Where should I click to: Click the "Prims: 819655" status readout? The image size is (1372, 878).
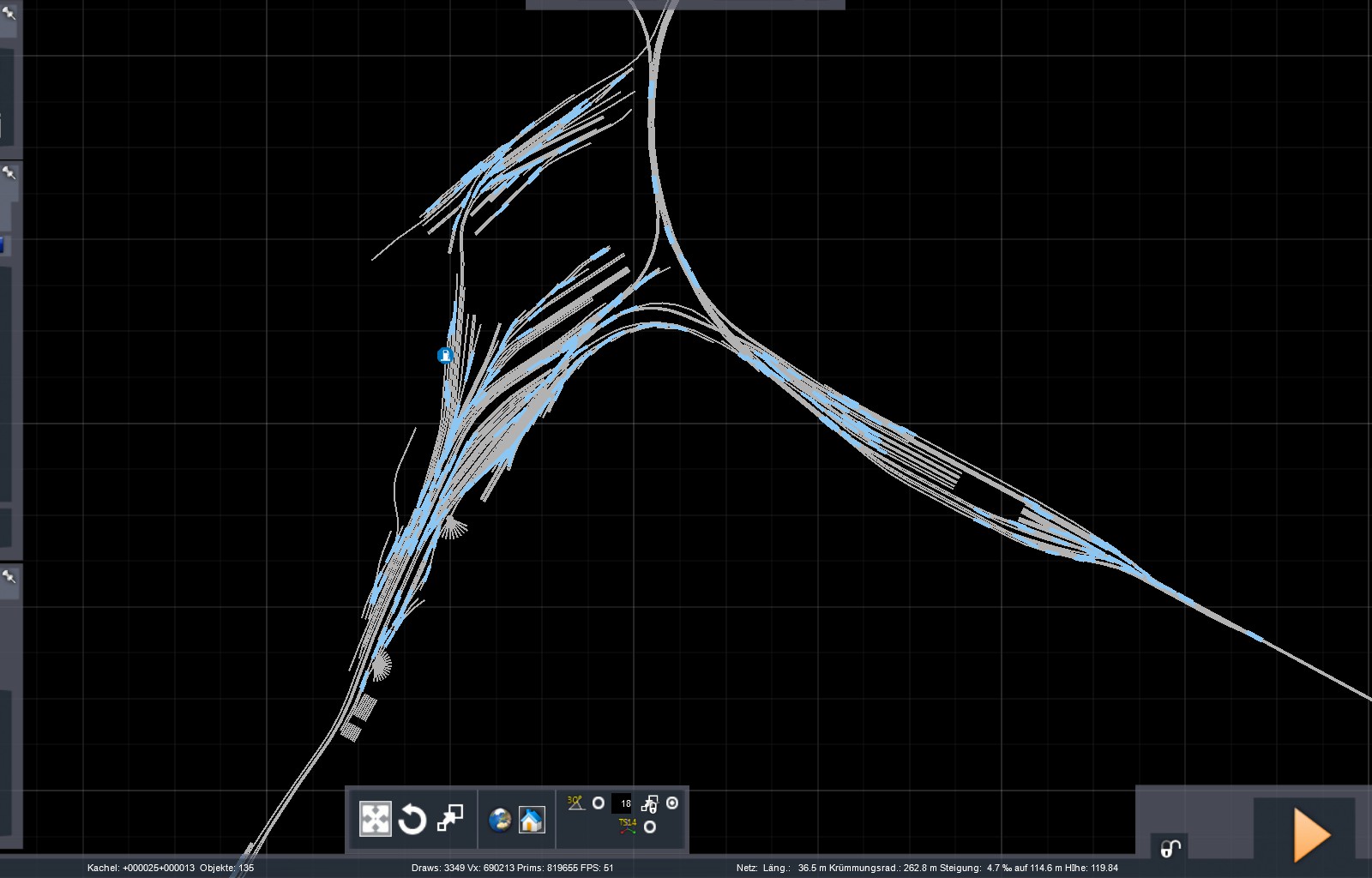547,868
